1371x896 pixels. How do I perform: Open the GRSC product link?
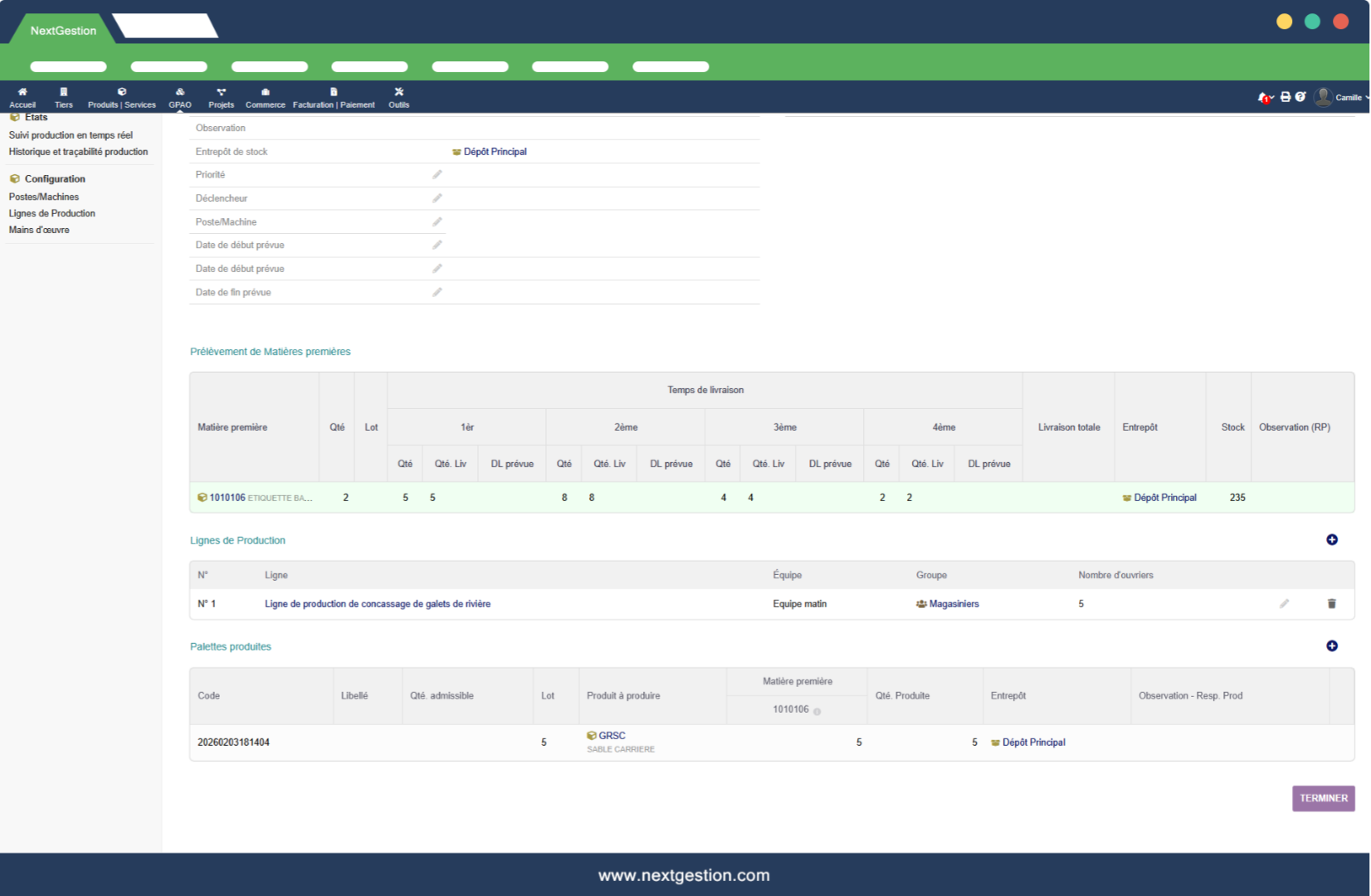click(x=612, y=736)
